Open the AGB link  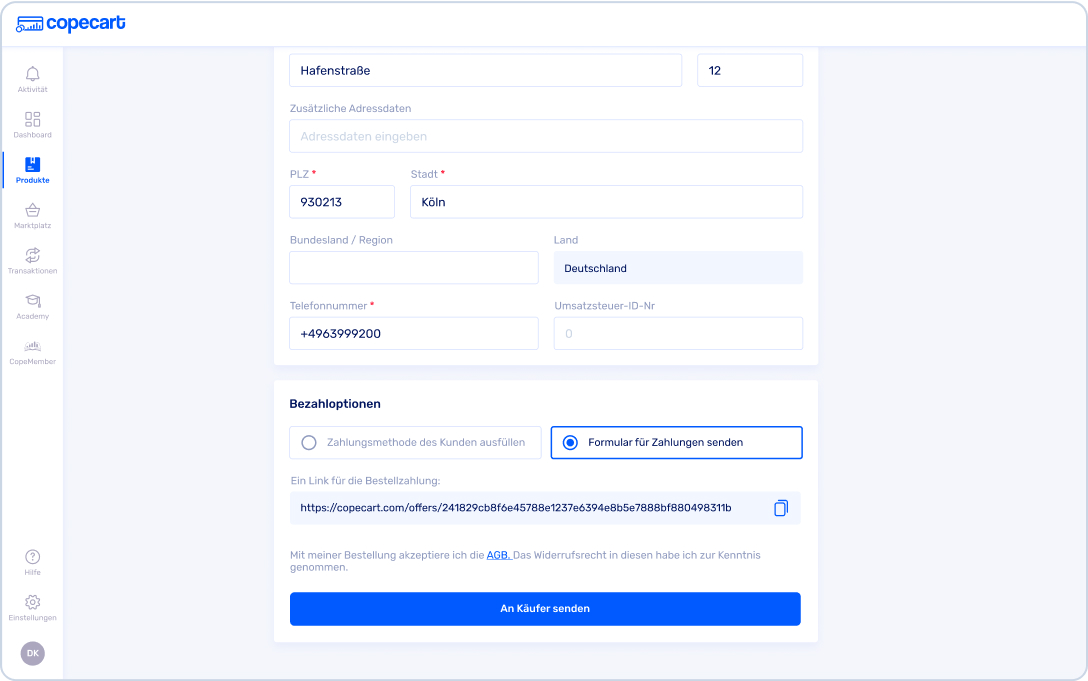498,555
